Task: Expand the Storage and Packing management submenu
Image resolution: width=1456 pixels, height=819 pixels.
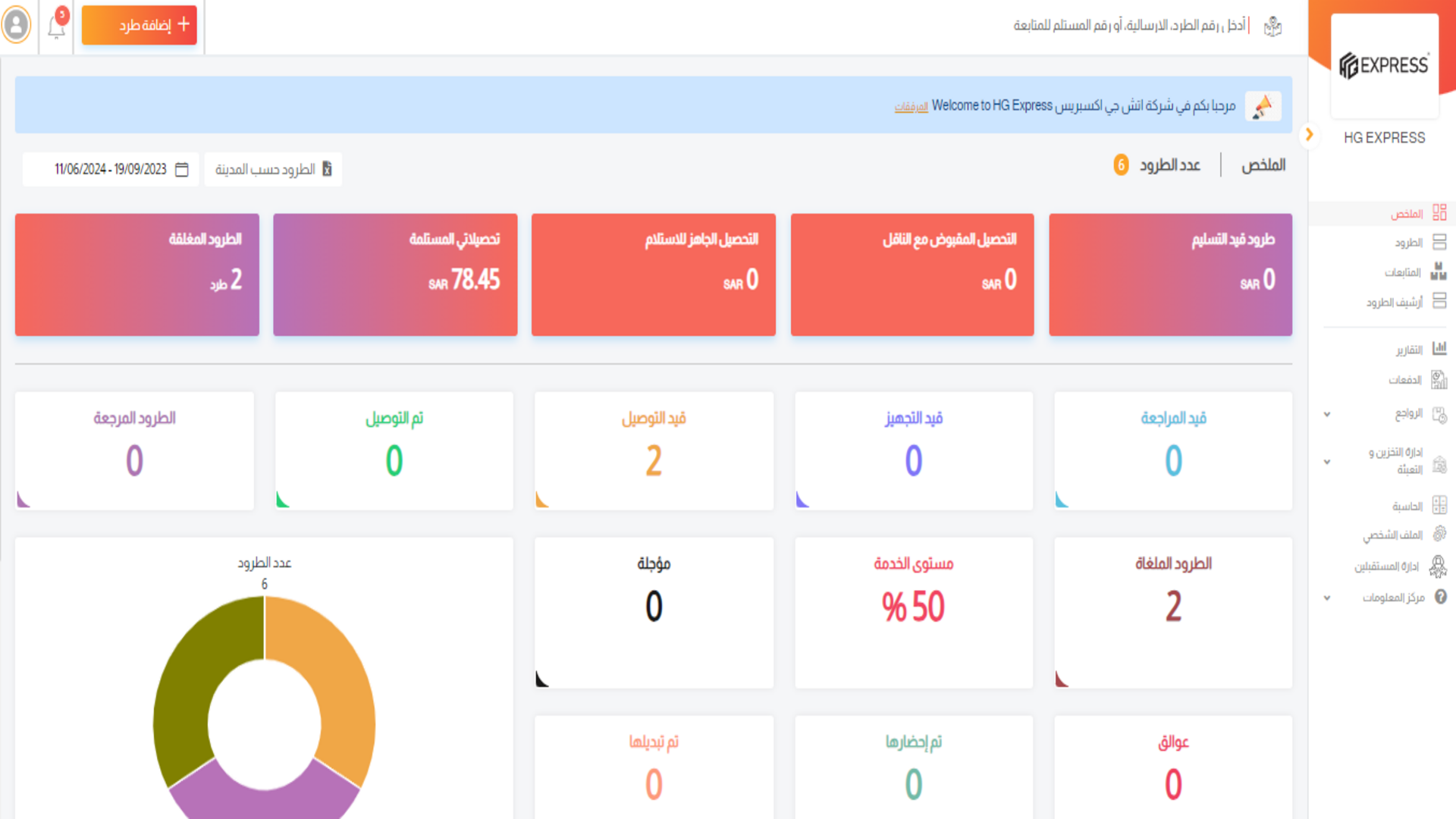Action: coord(1327,461)
